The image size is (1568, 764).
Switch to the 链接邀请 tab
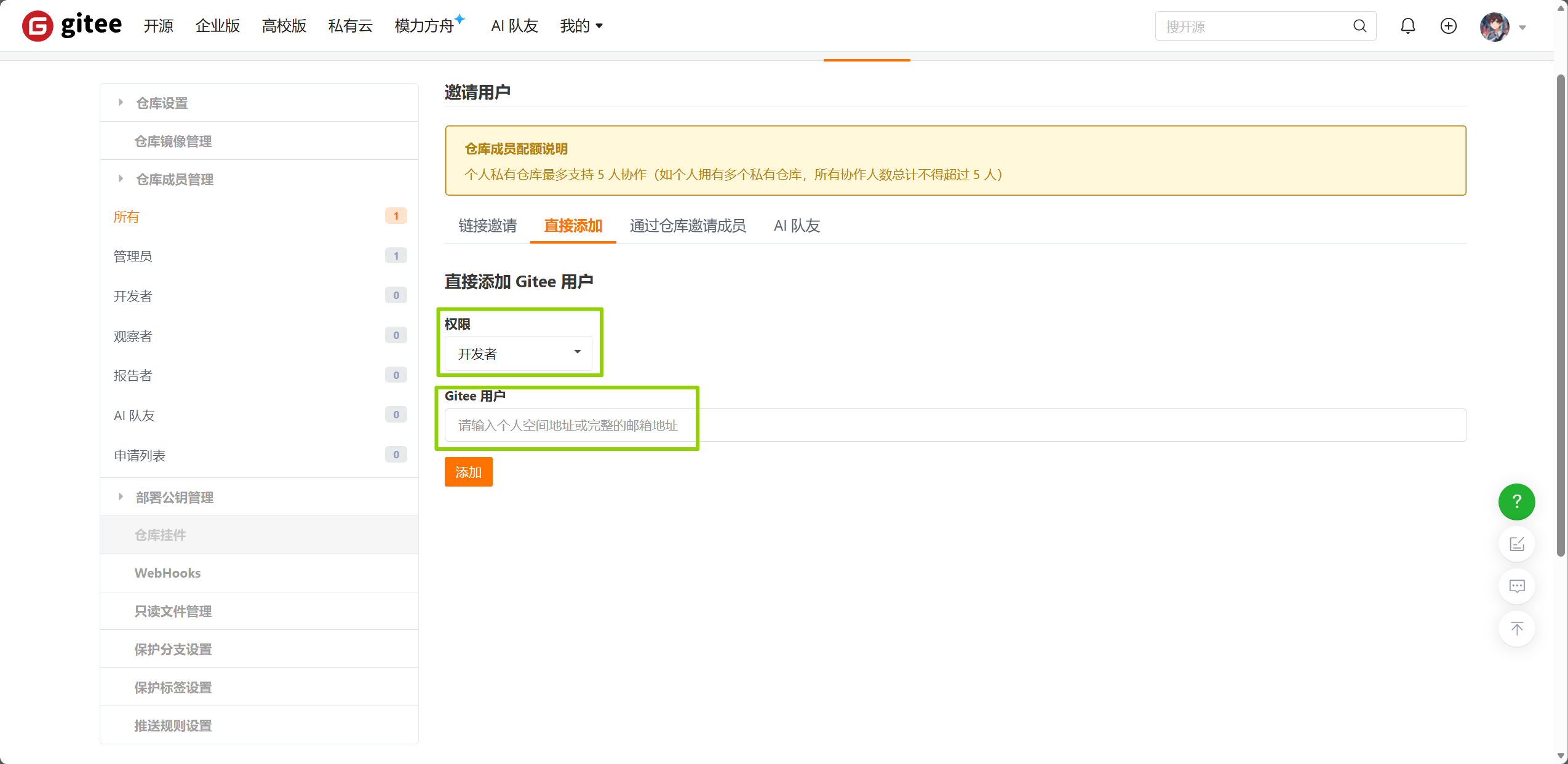(x=487, y=226)
